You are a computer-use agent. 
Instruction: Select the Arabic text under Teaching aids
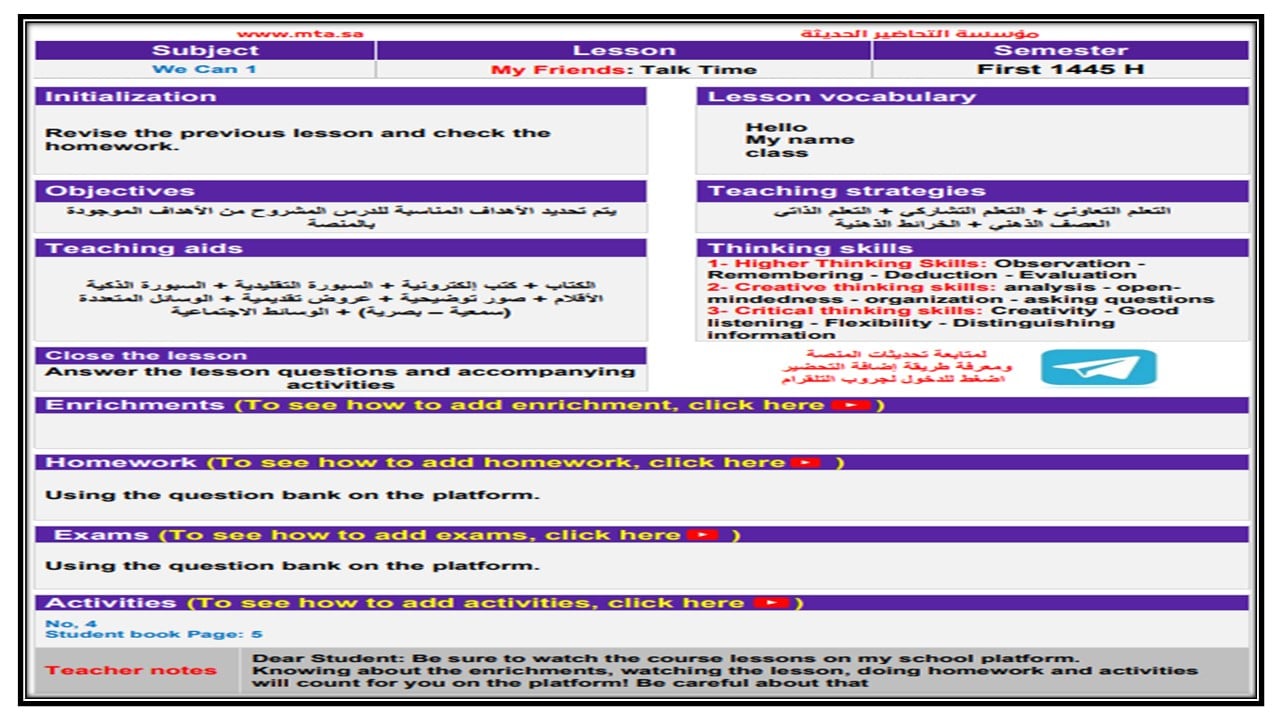tap(340, 299)
